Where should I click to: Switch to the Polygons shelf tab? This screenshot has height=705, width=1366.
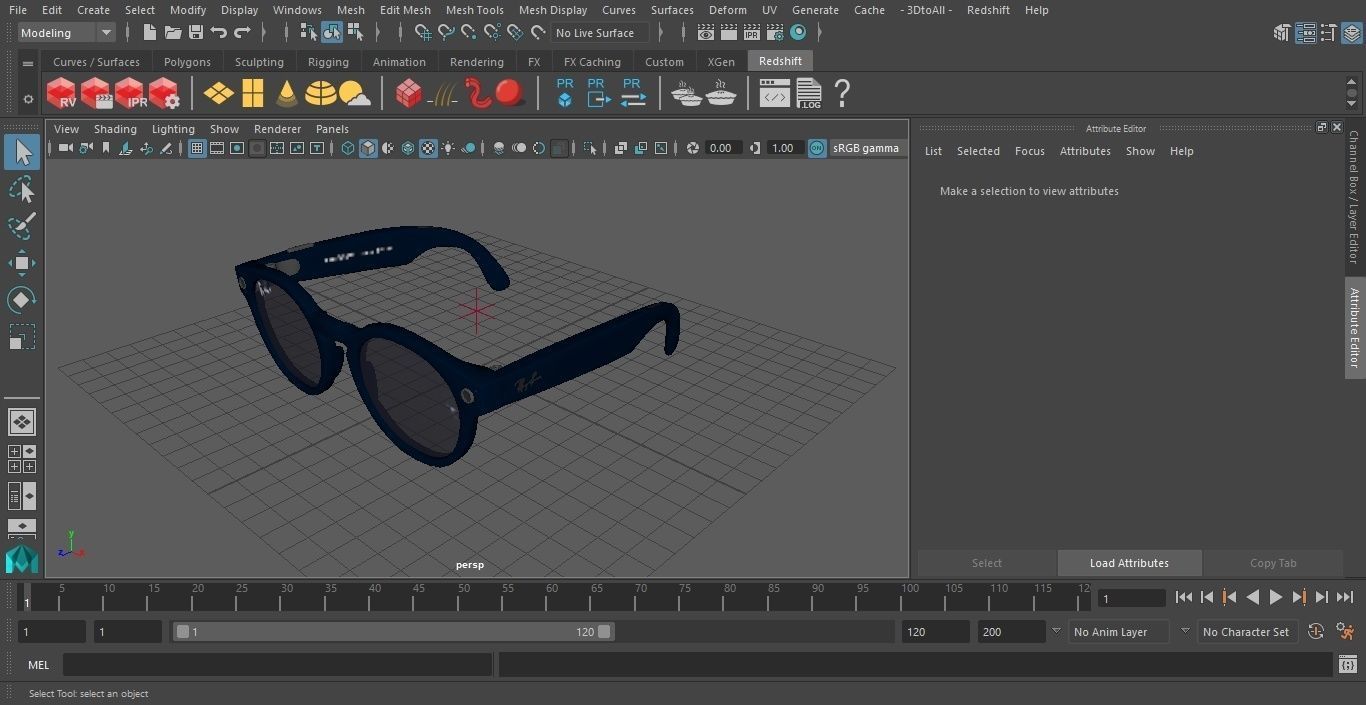(x=187, y=62)
